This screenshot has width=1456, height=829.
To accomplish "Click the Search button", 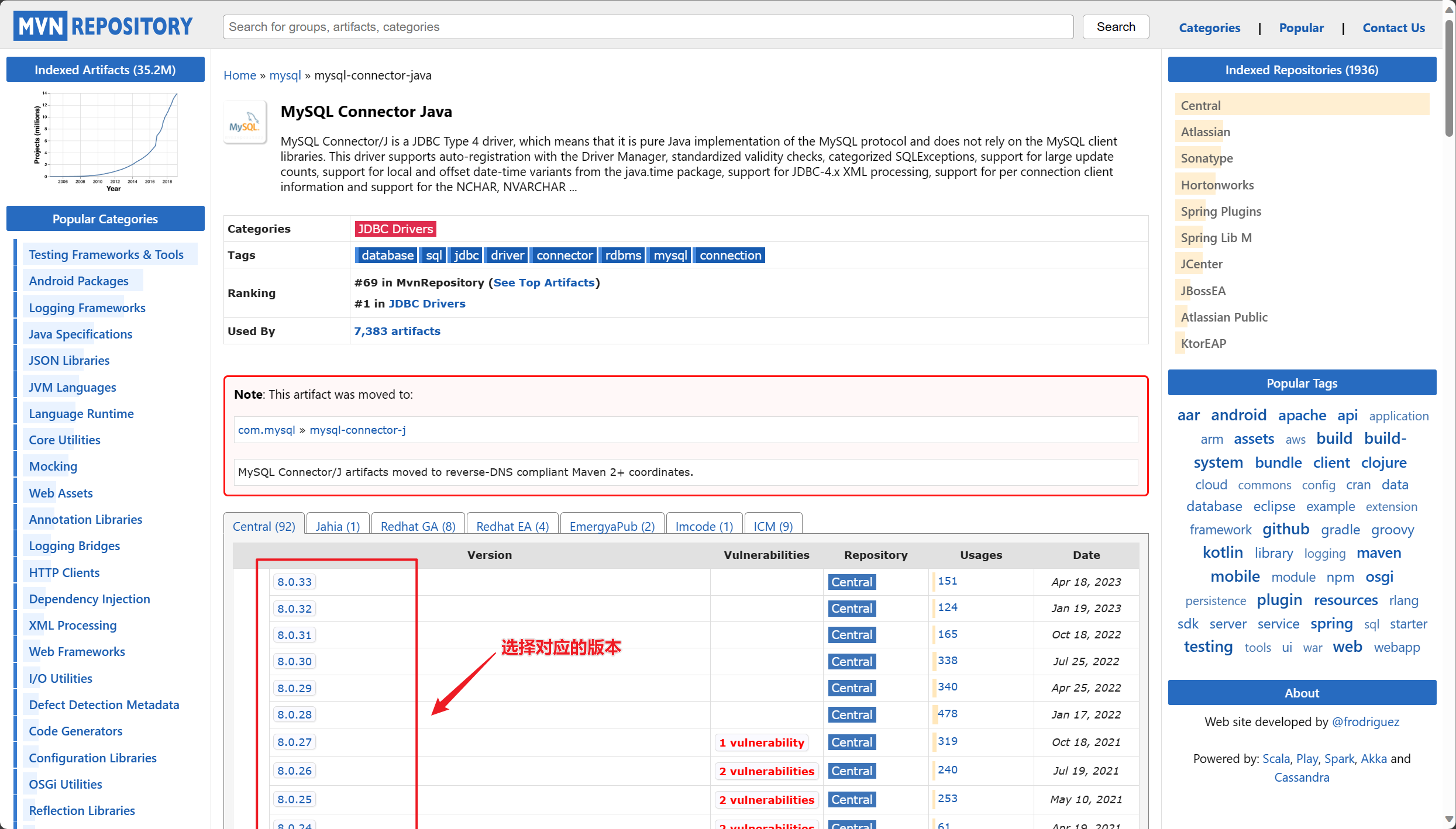I will pyautogui.click(x=1116, y=27).
